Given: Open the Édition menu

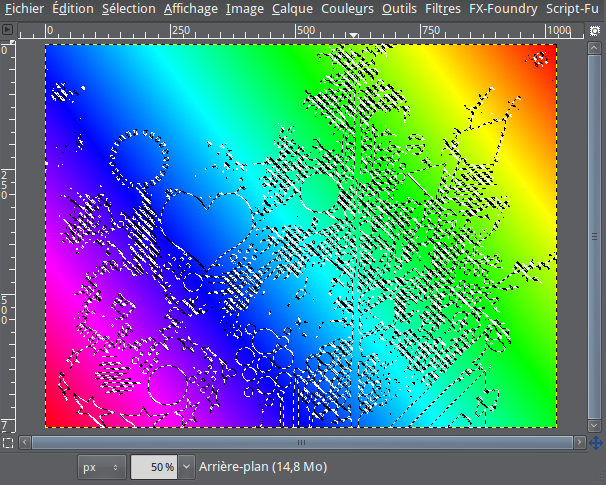Looking at the screenshot, I should pos(72,9).
